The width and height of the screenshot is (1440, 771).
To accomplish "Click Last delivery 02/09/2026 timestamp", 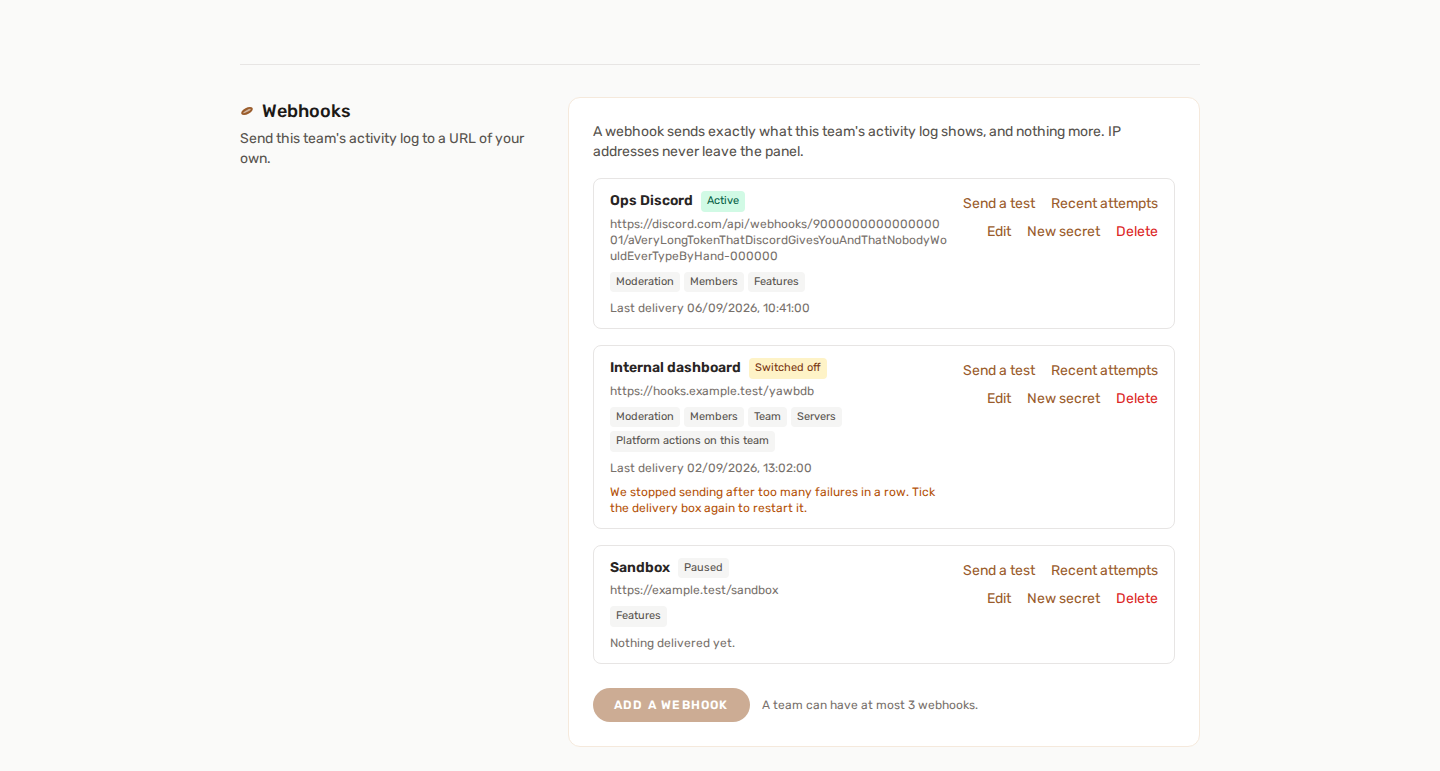I will click(711, 468).
